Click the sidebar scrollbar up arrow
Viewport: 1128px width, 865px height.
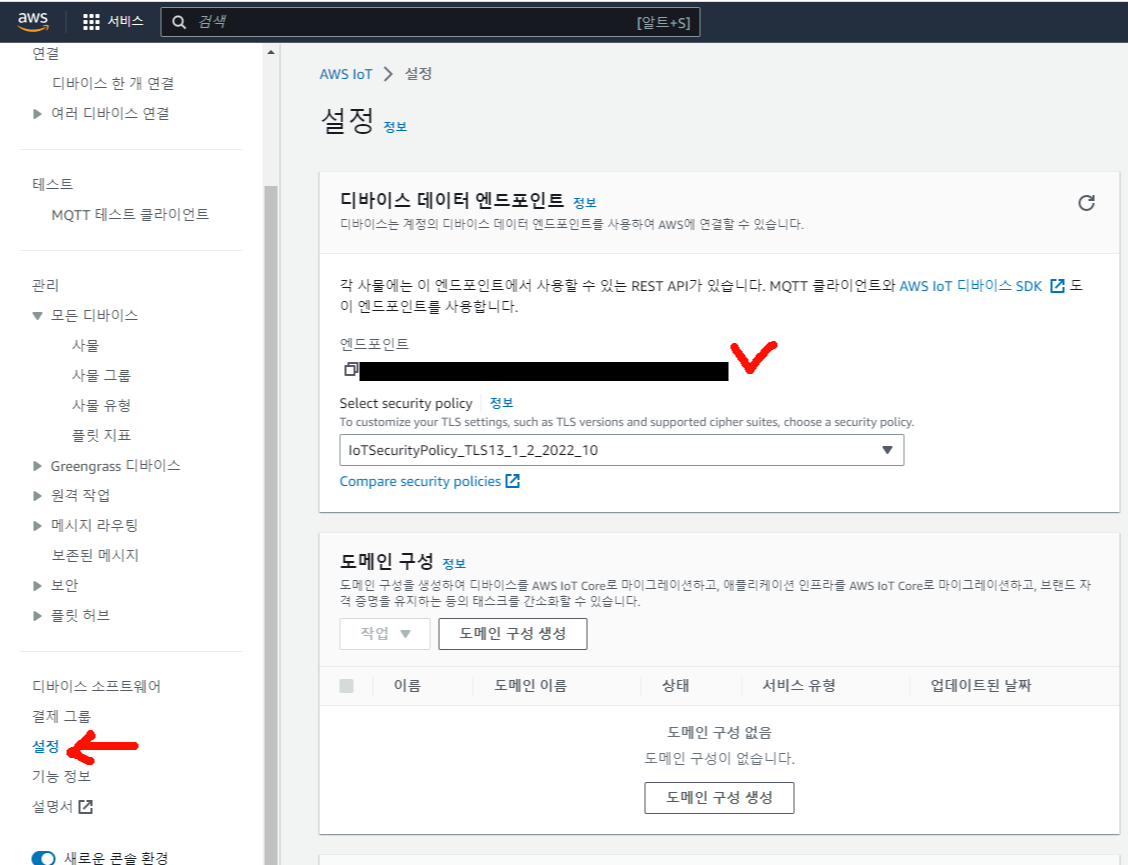point(270,53)
